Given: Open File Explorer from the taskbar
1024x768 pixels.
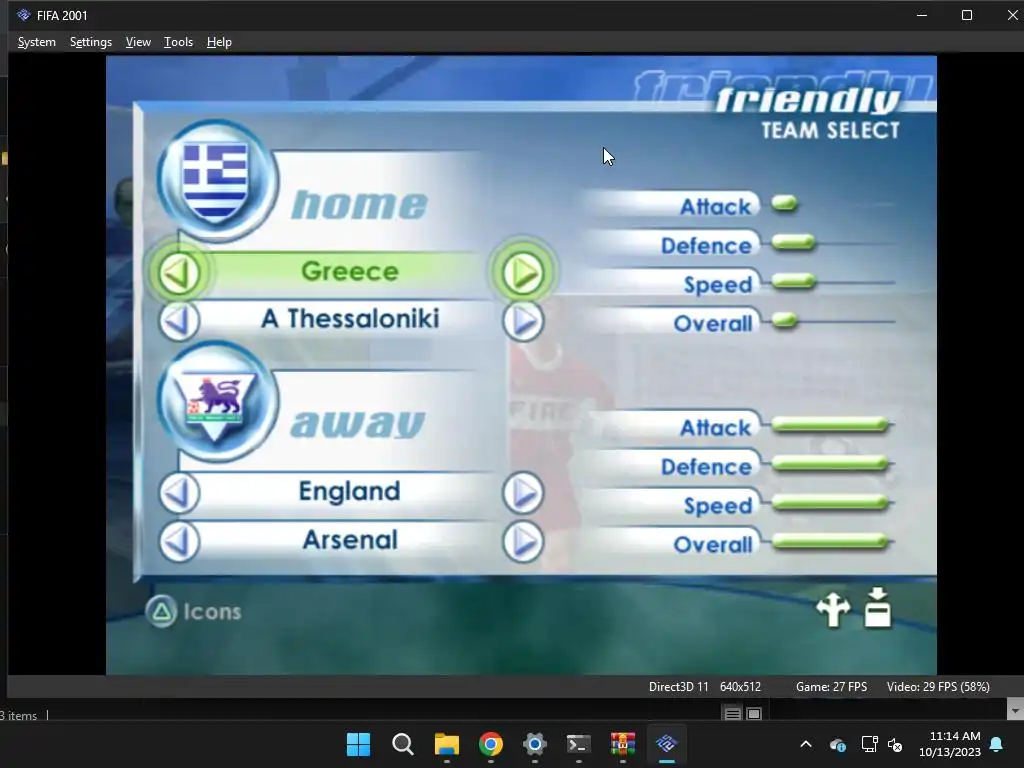Looking at the screenshot, I should point(447,744).
